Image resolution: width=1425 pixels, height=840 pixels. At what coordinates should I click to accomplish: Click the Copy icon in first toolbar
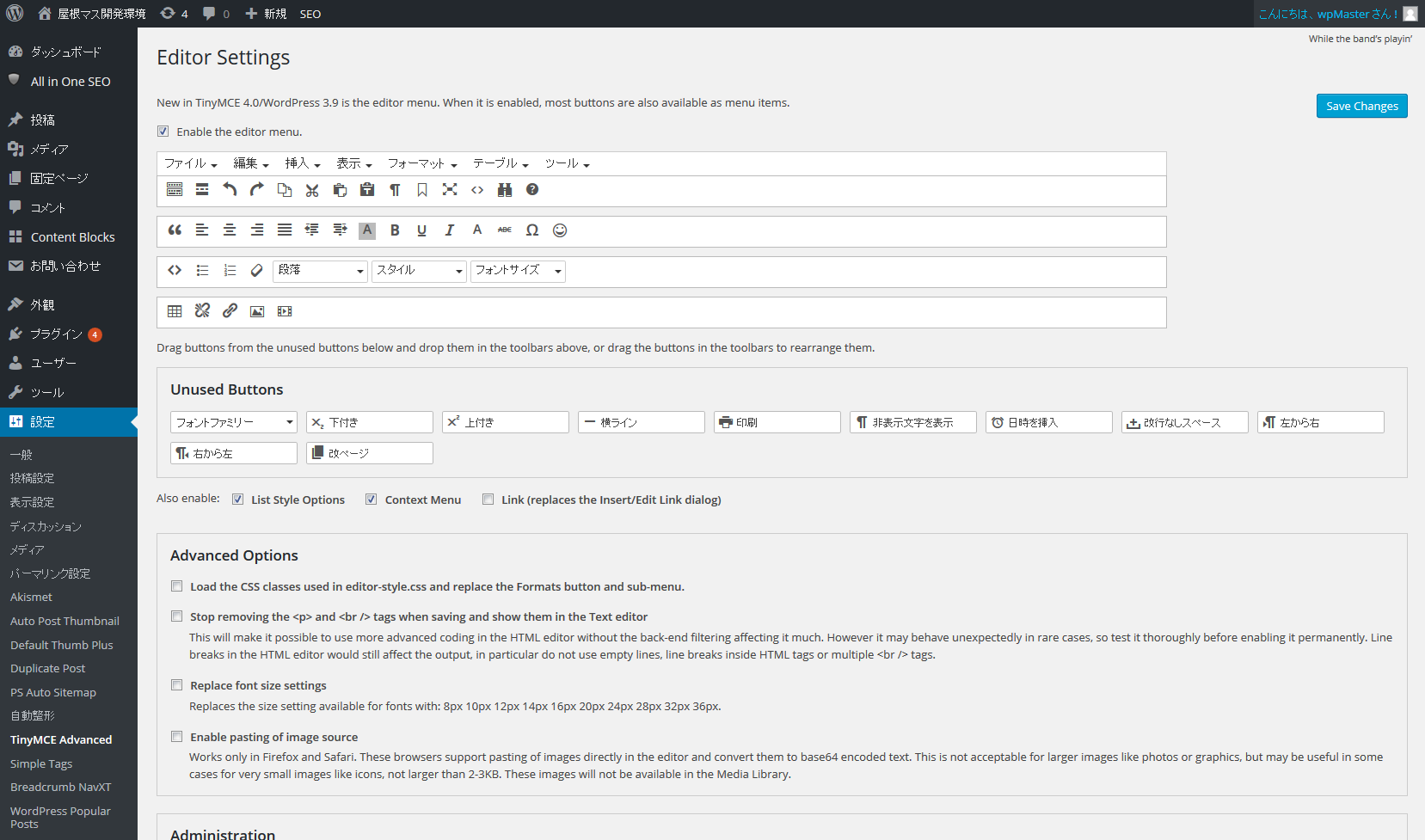285,190
